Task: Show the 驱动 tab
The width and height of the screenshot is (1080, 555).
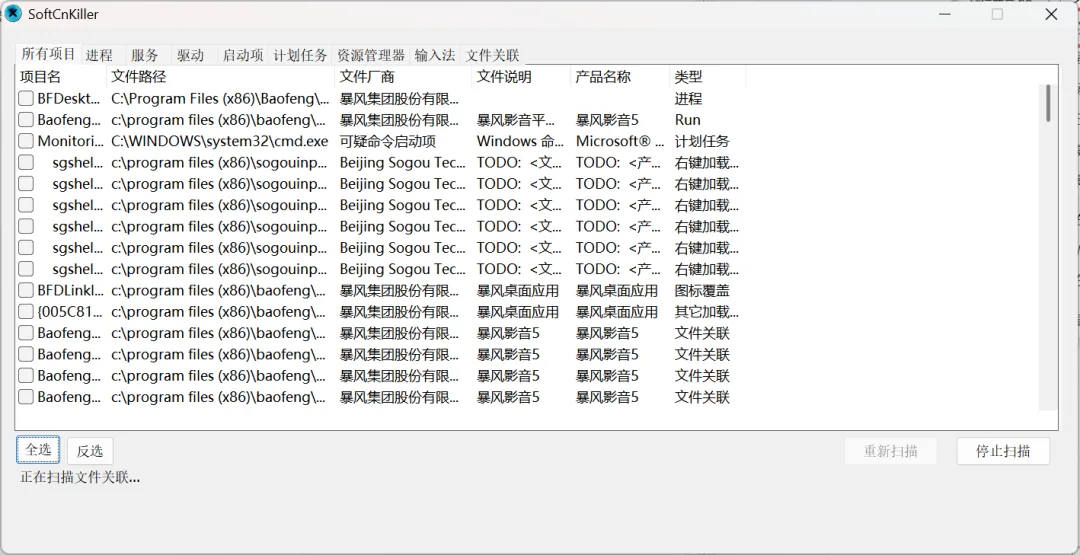Action: point(190,55)
